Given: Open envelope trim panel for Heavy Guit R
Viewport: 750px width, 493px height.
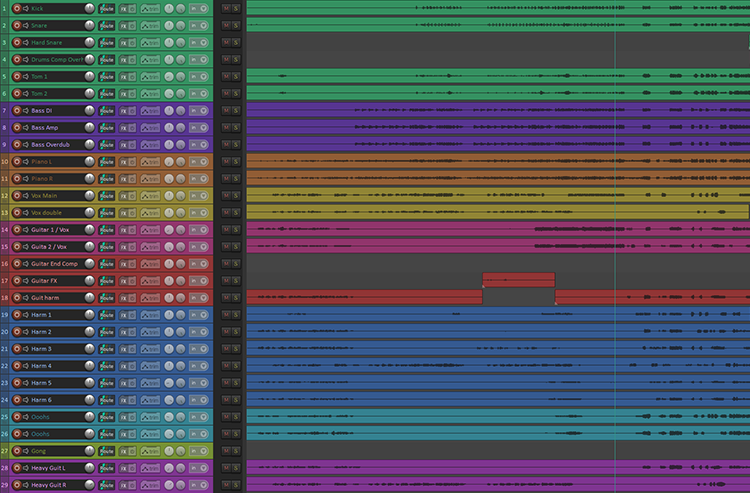Looking at the screenshot, I should (150, 485).
